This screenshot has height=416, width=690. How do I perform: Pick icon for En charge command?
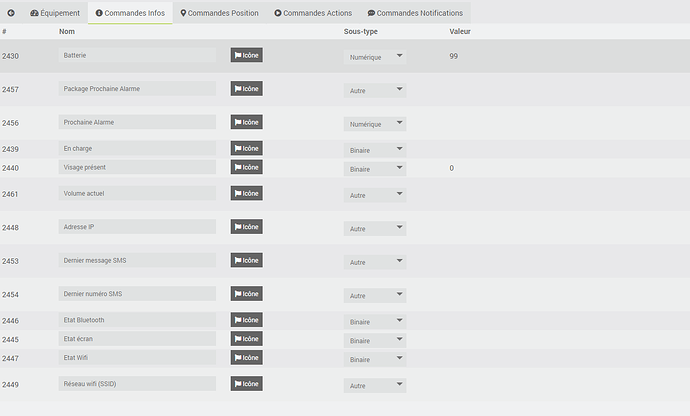246,148
